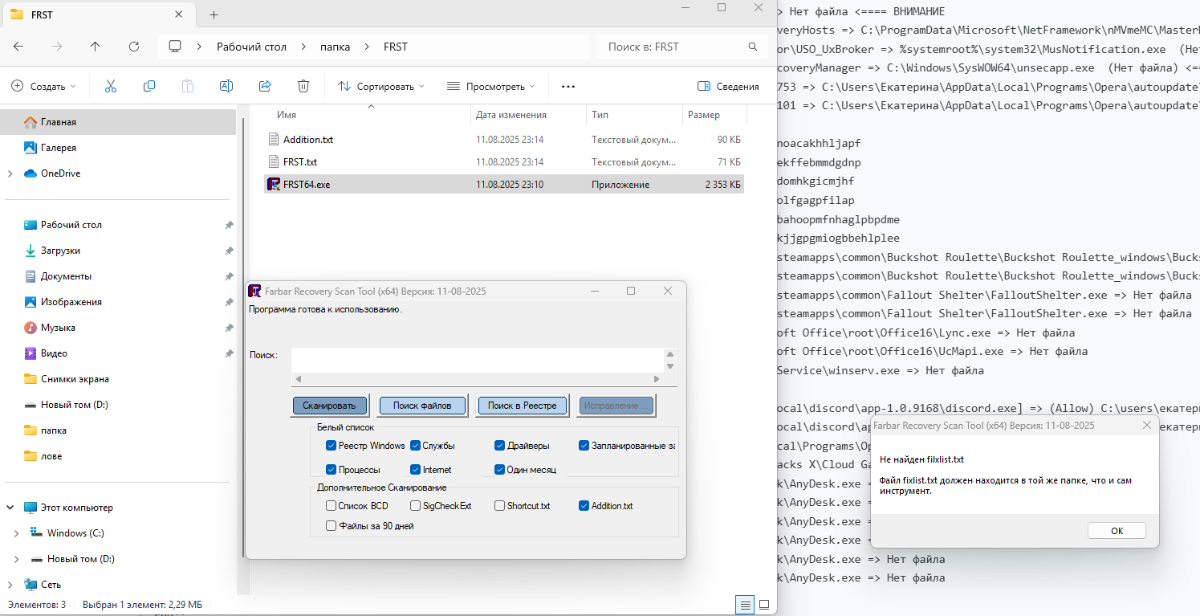Open Главная in the navigation pane

(x=58, y=122)
